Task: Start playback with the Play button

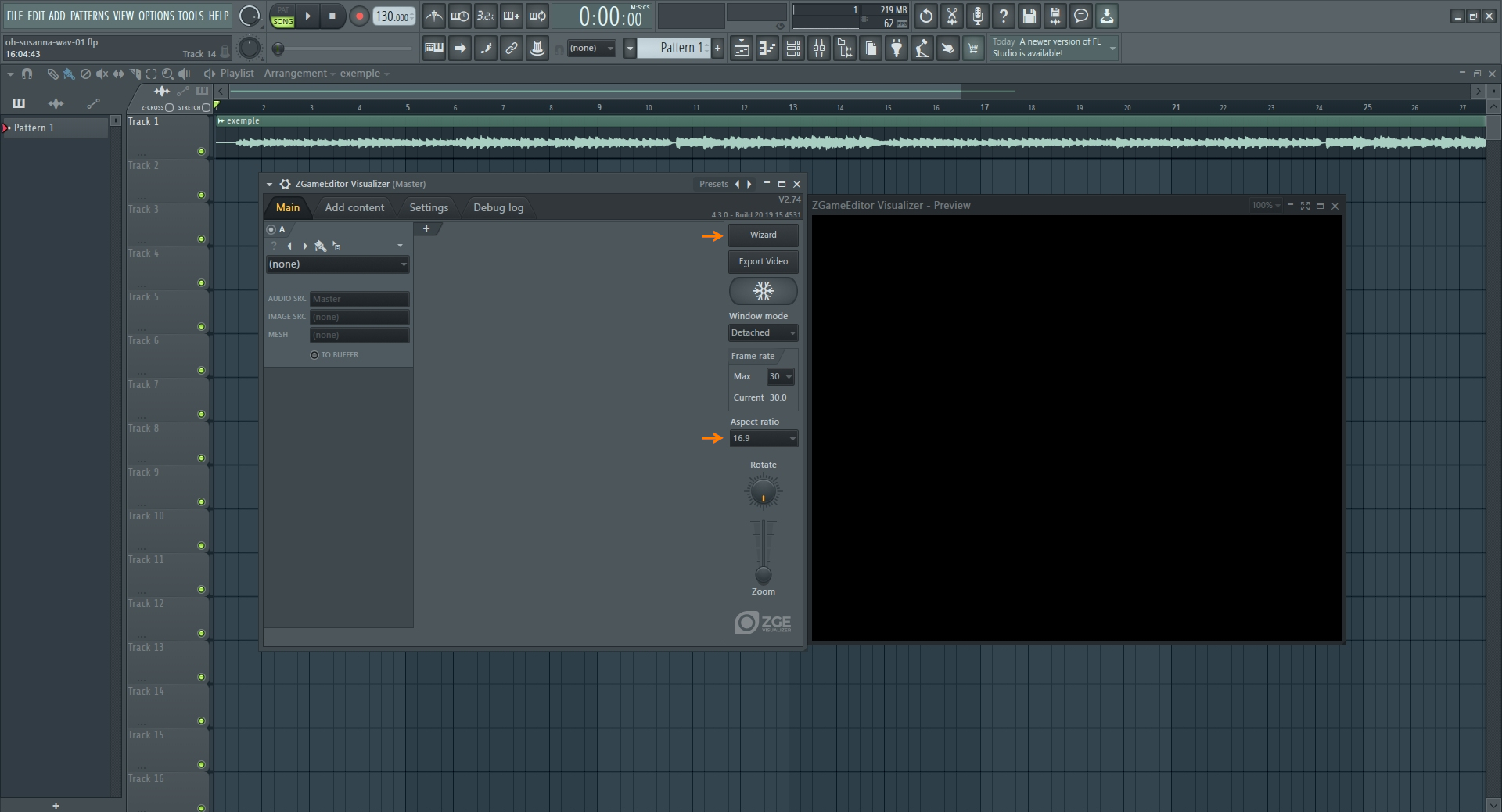Action: 307,16
